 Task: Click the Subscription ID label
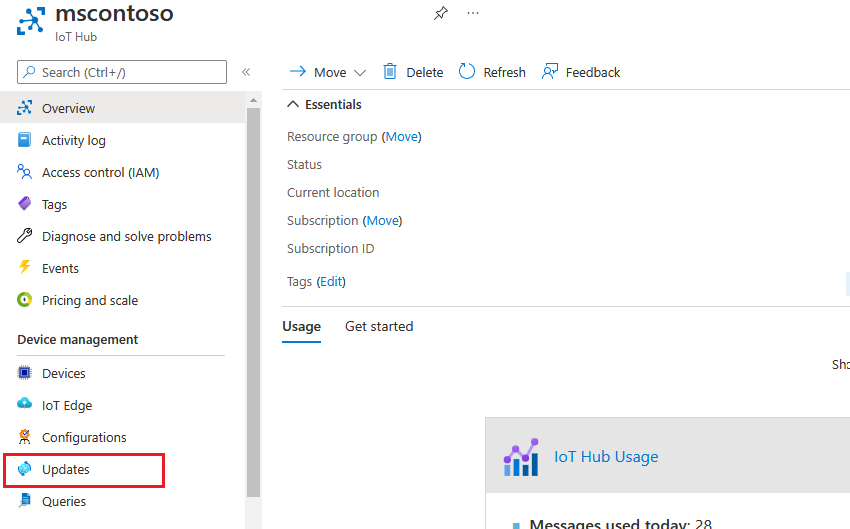pos(330,248)
